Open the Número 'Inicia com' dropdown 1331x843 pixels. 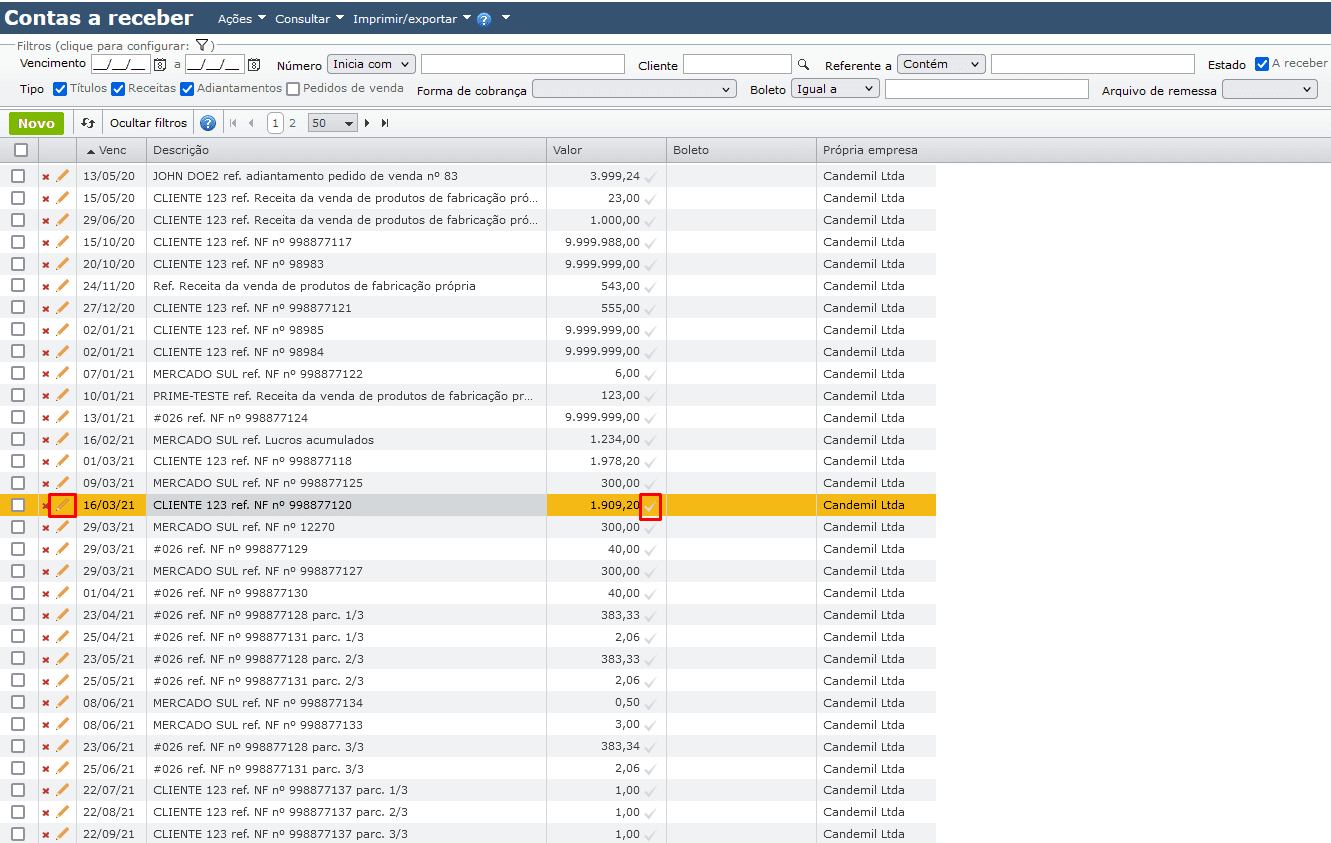pyautogui.click(x=370, y=64)
